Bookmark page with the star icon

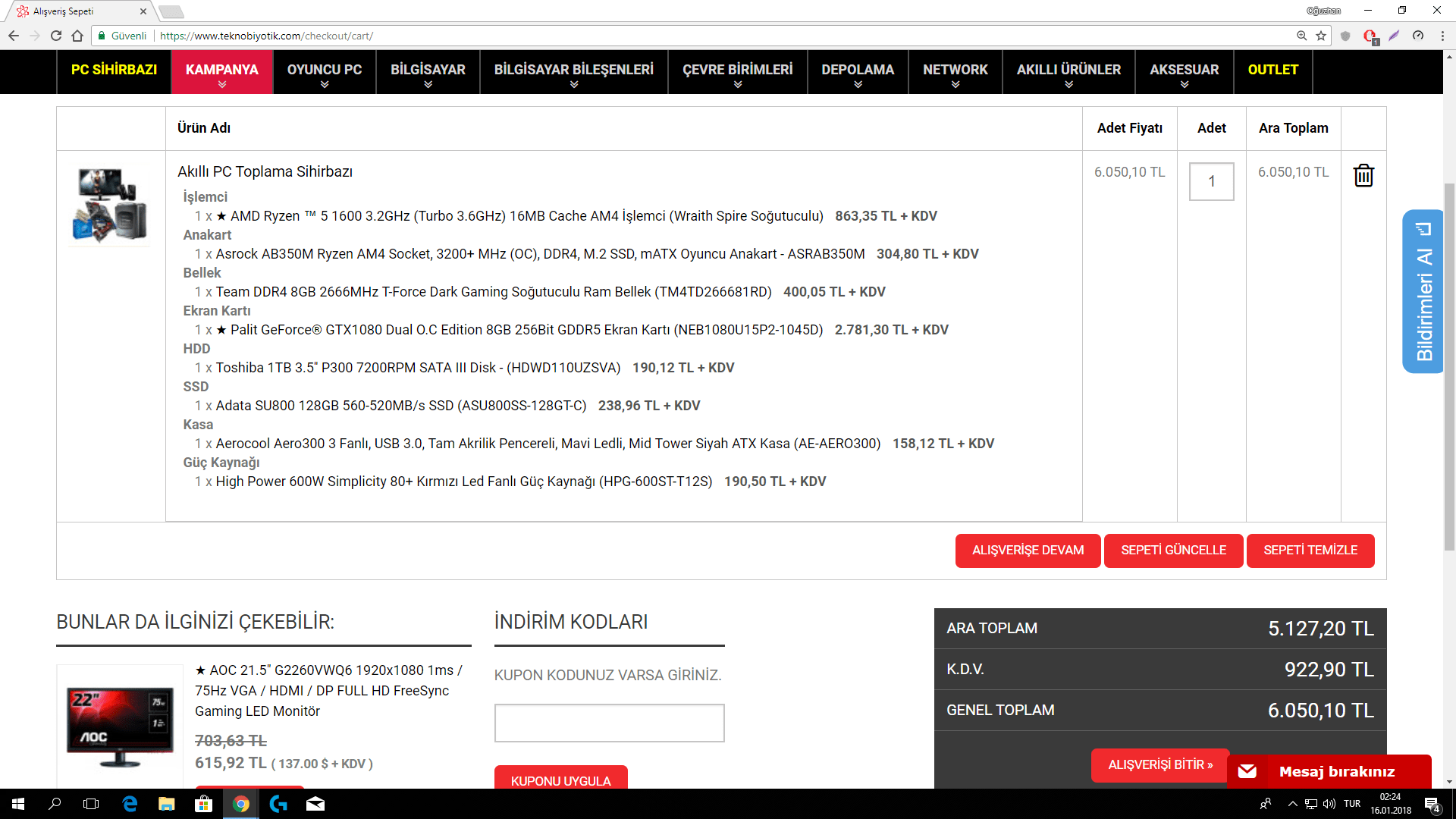(x=1321, y=36)
